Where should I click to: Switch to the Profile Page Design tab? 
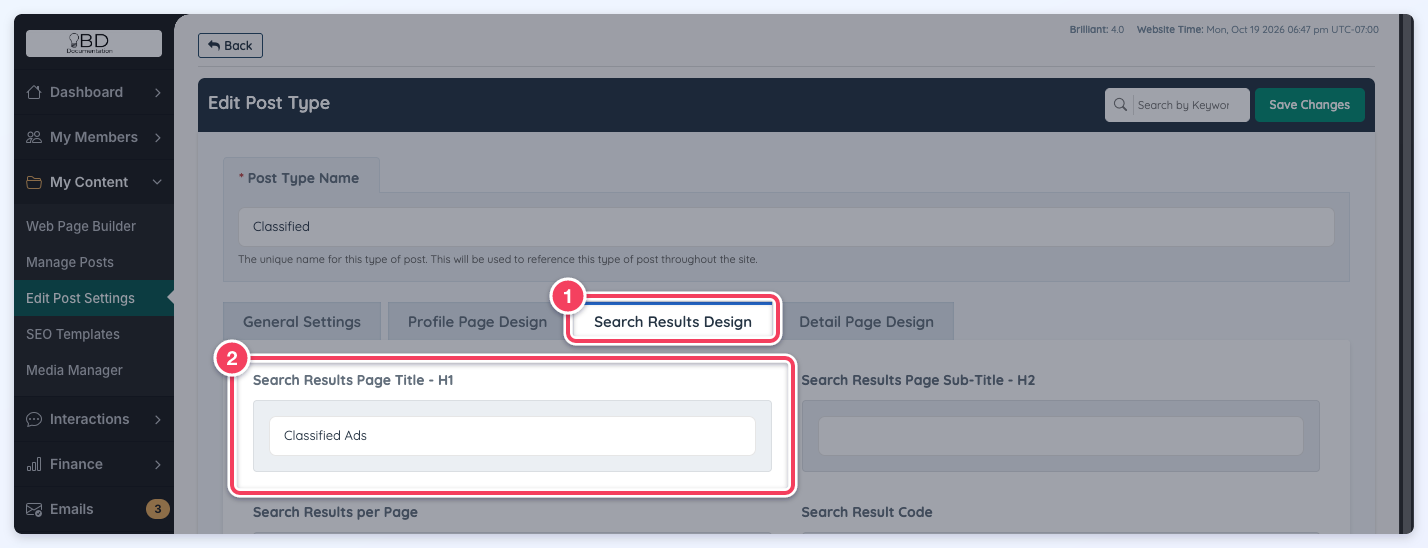(477, 322)
